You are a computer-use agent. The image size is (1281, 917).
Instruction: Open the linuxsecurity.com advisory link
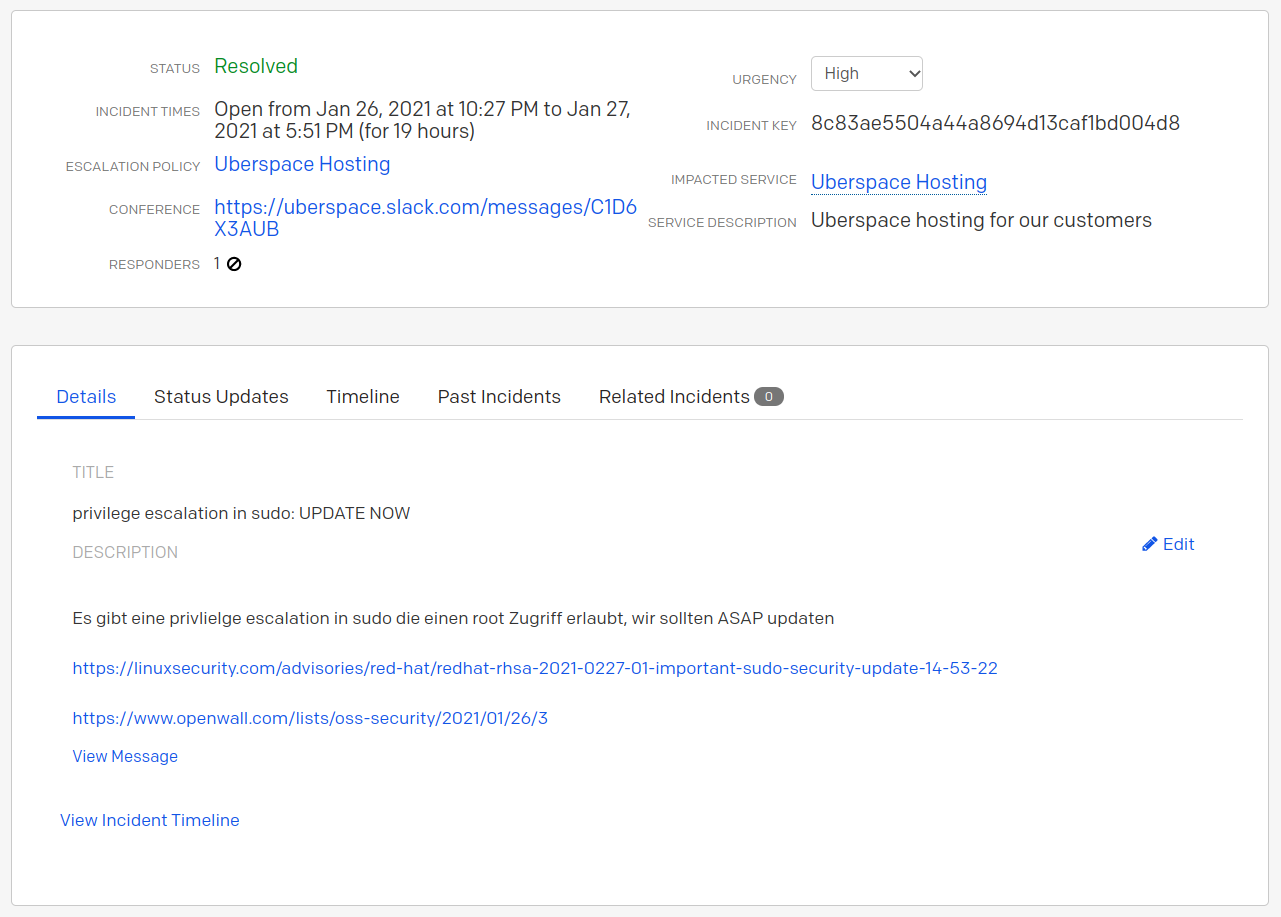[x=535, y=668]
